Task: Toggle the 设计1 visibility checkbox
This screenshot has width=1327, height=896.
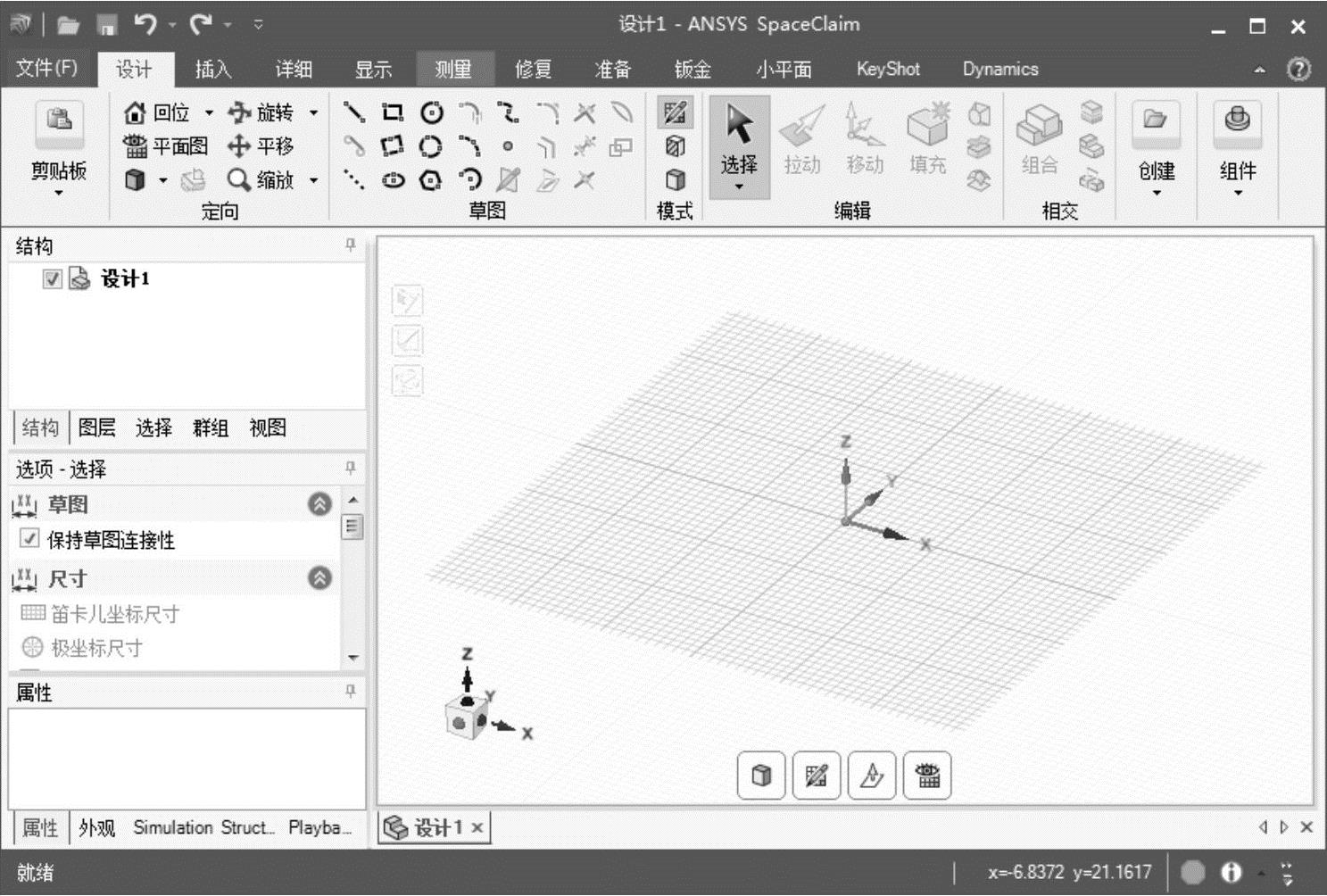Action: 53,279
